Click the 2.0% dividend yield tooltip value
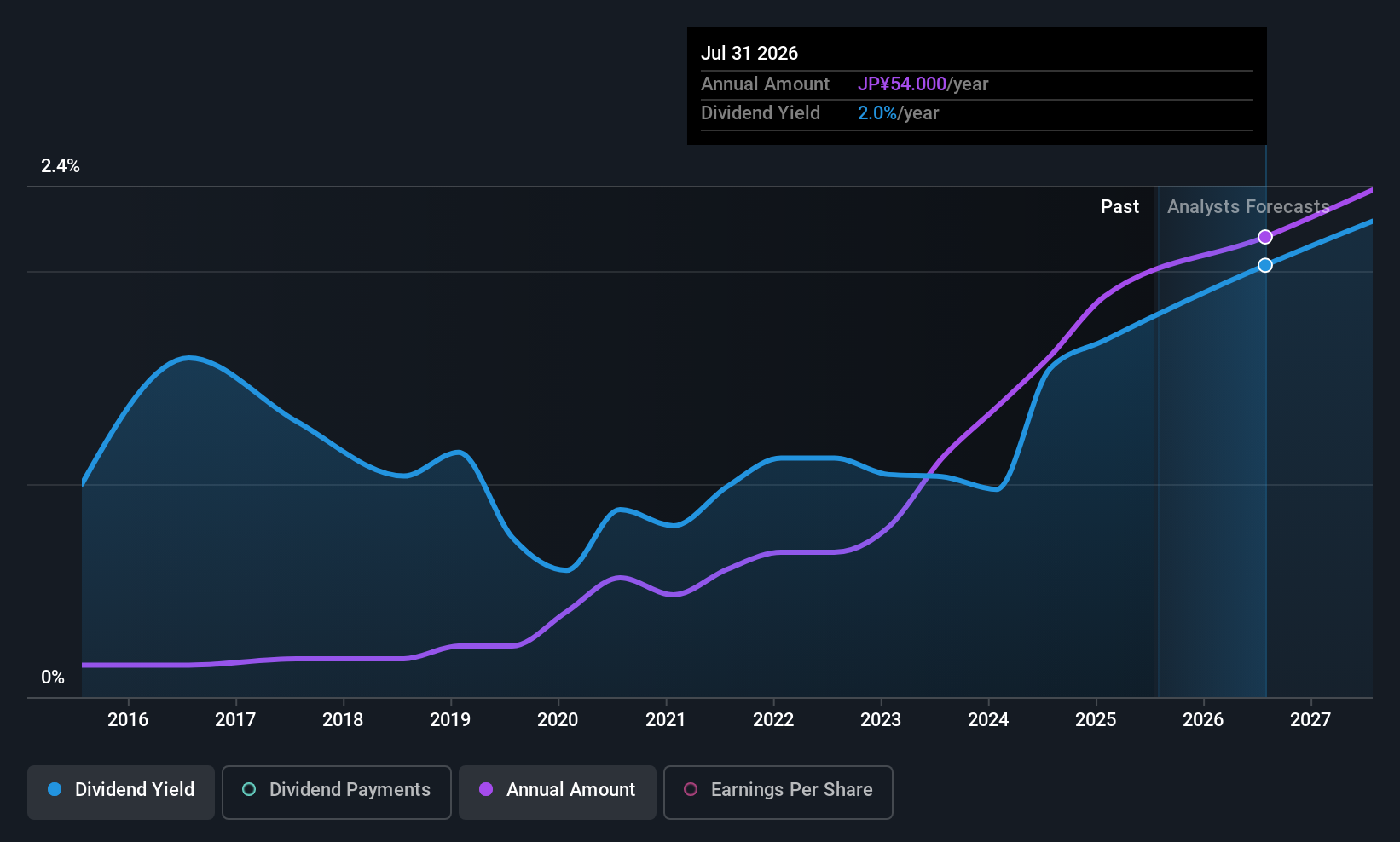1400x842 pixels. click(877, 112)
